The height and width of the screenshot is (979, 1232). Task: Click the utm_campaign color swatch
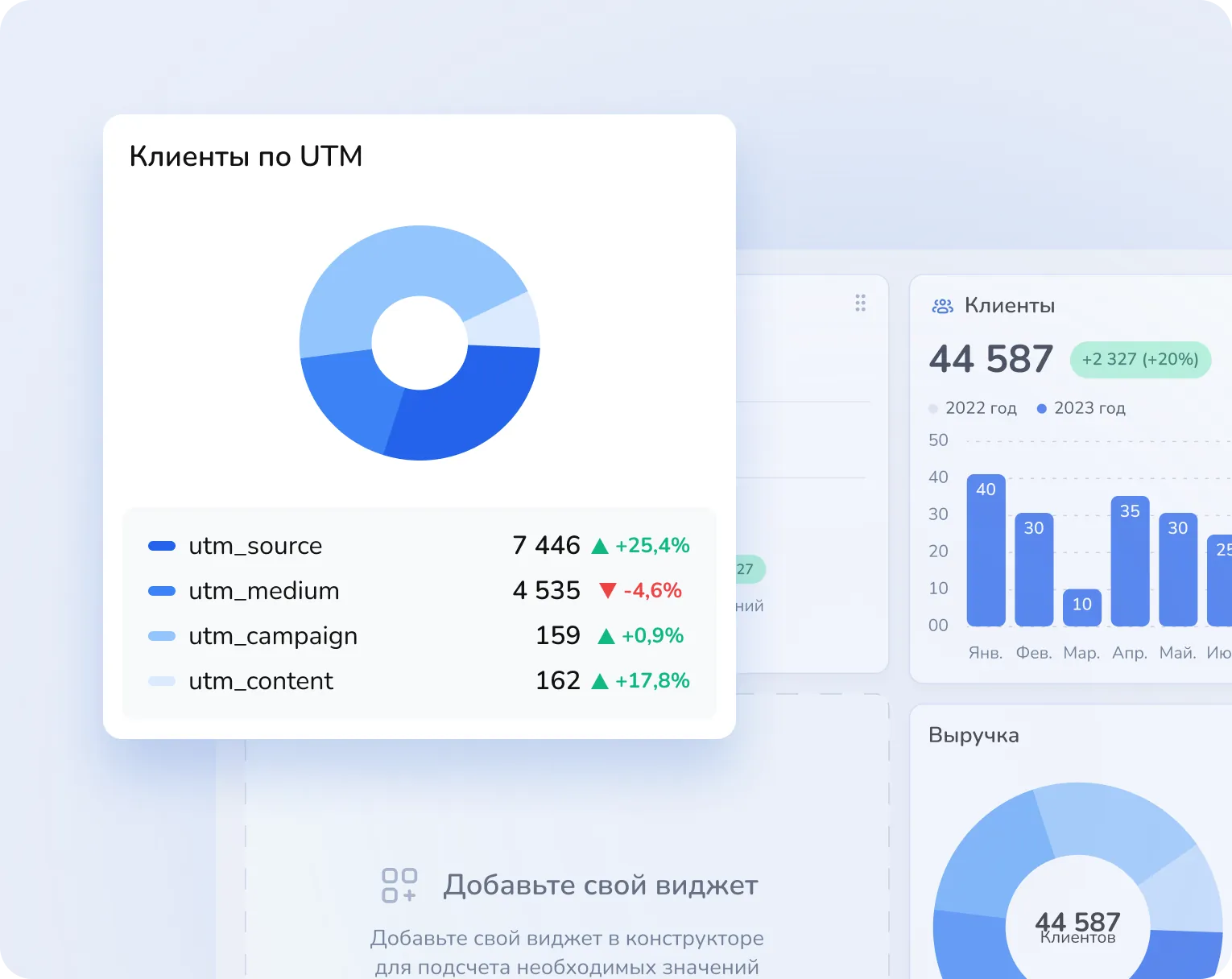pyautogui.click(x=162, y=636)
